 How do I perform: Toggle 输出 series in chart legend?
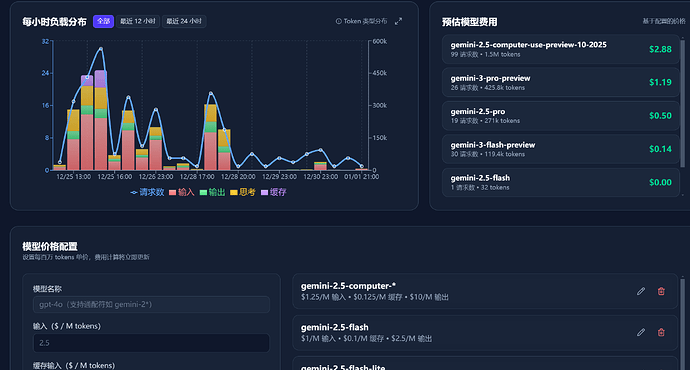tap(212, 192)
